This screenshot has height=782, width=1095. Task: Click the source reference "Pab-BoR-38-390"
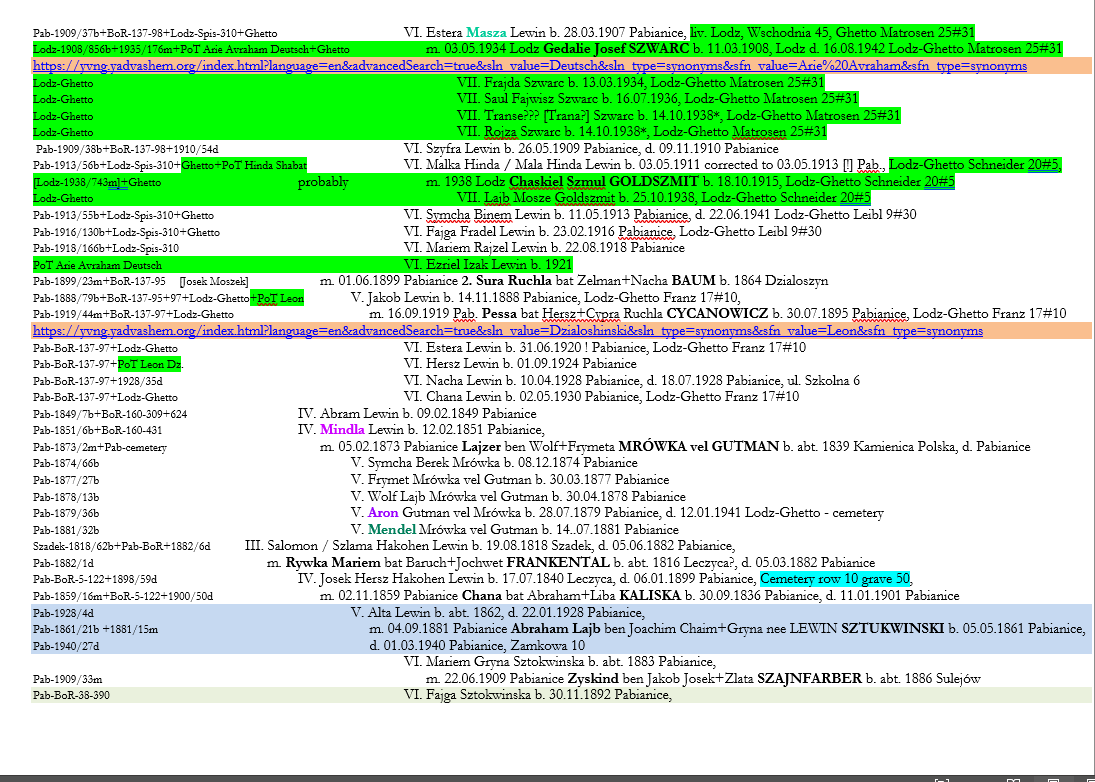(x=71, y=695)
